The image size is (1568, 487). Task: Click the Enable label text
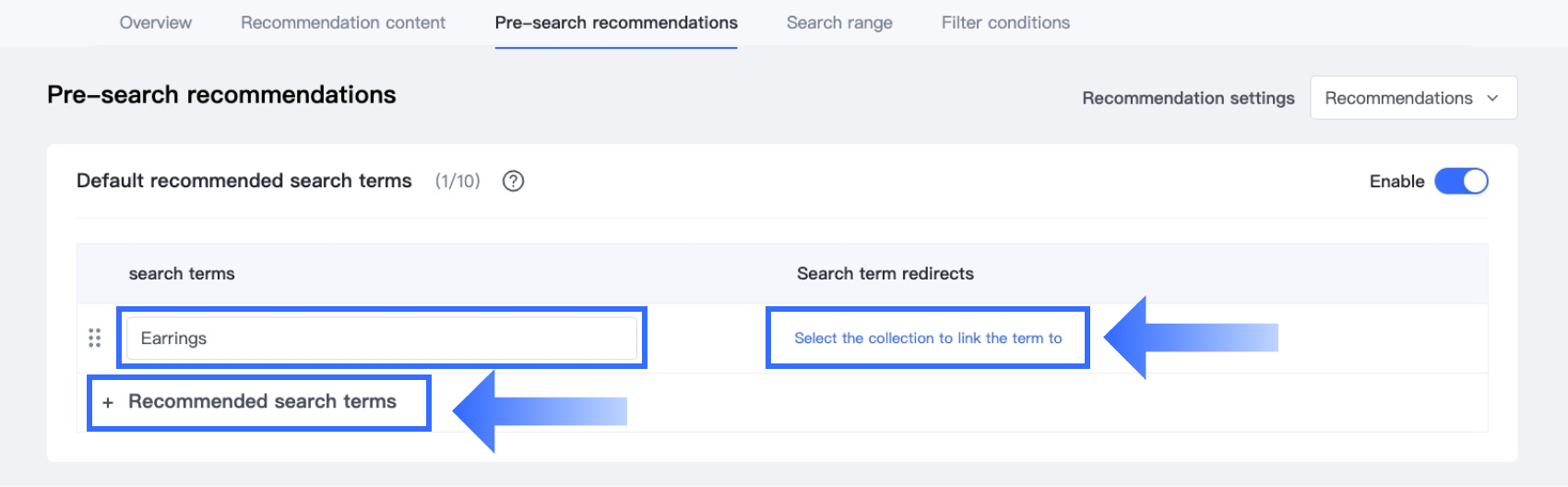pos(1396,182)
